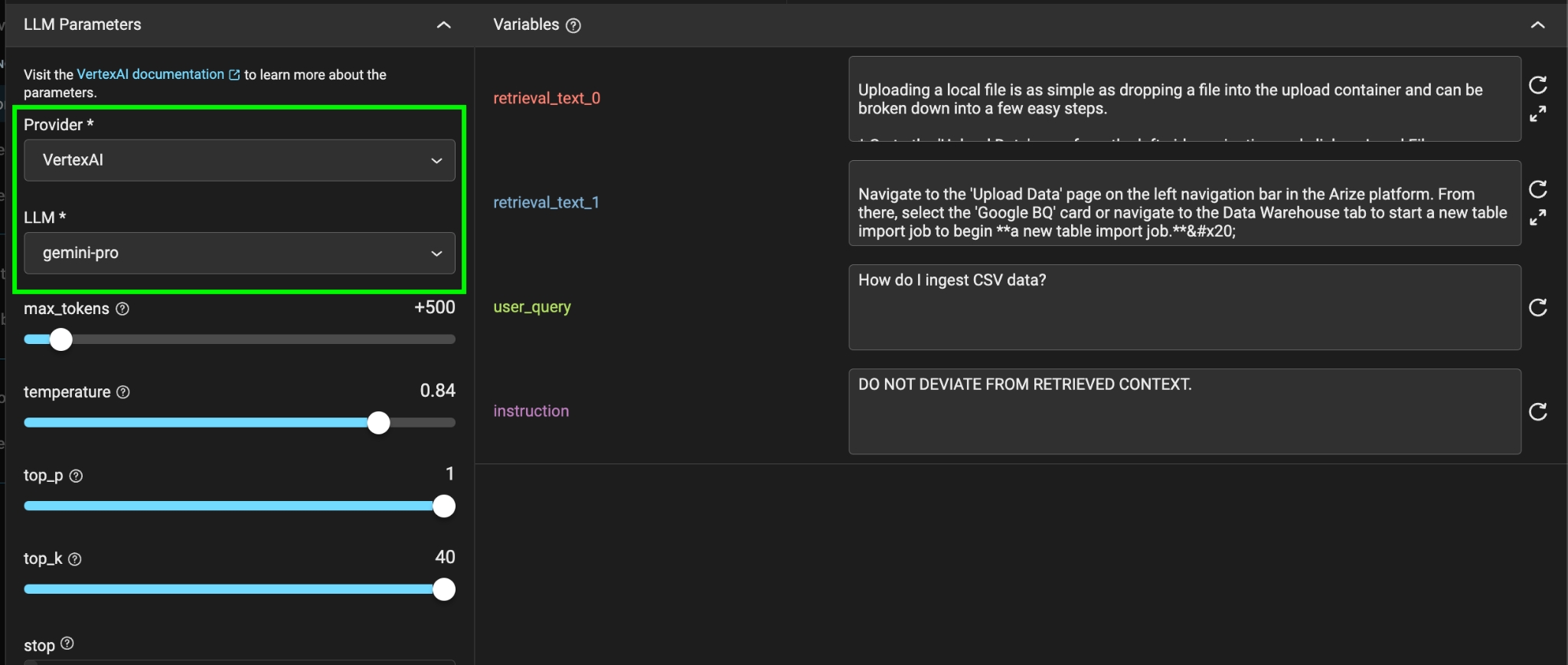Collapse the Variables panel
This screenshot has width=1568, height=665.
coord(1537,25)
